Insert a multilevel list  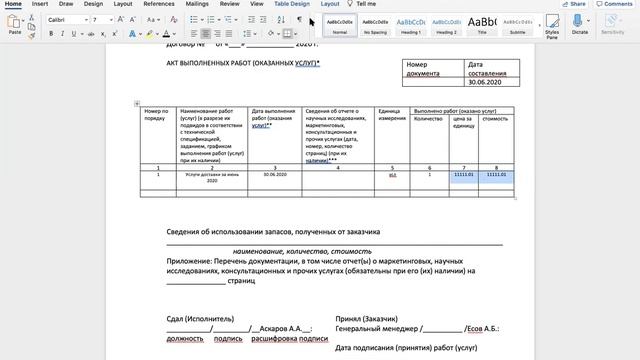click(x=228, y=20)
